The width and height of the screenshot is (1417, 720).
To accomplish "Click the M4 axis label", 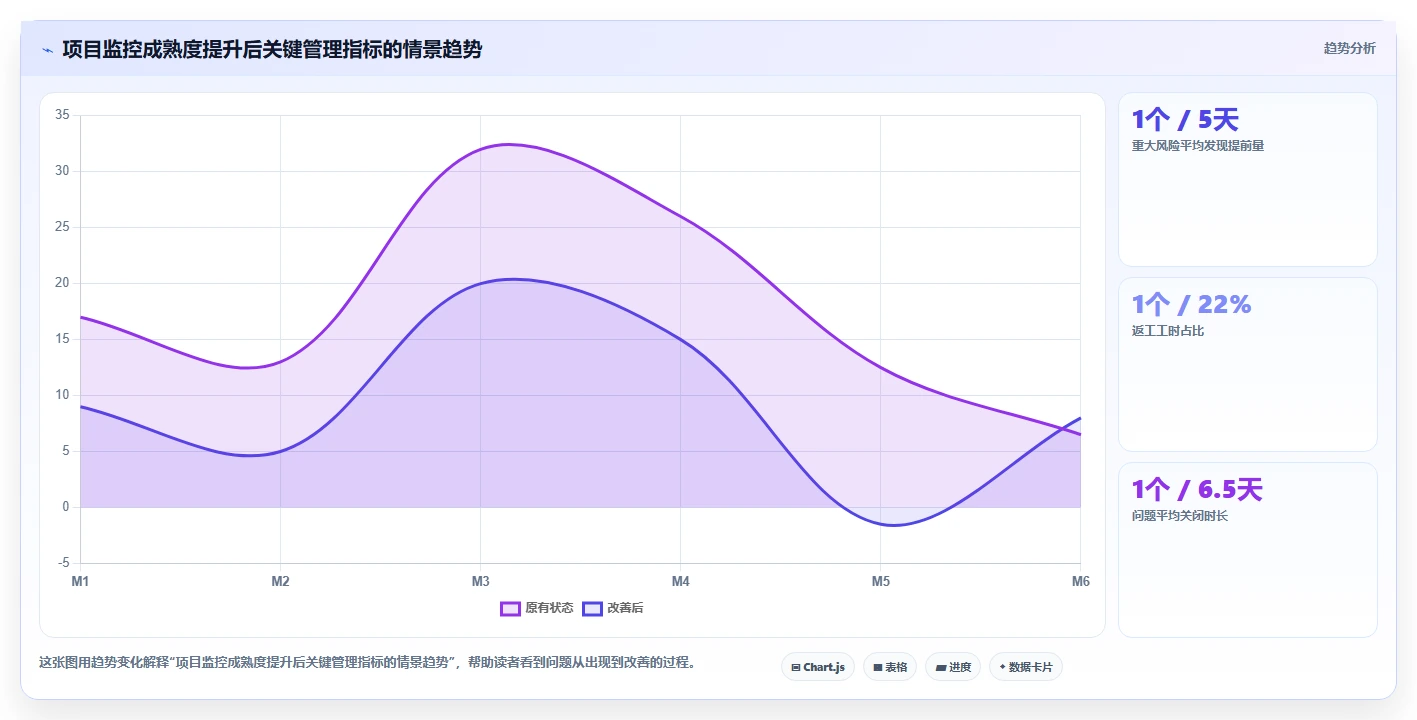I will pyautogui.click(x=681, y=581).
